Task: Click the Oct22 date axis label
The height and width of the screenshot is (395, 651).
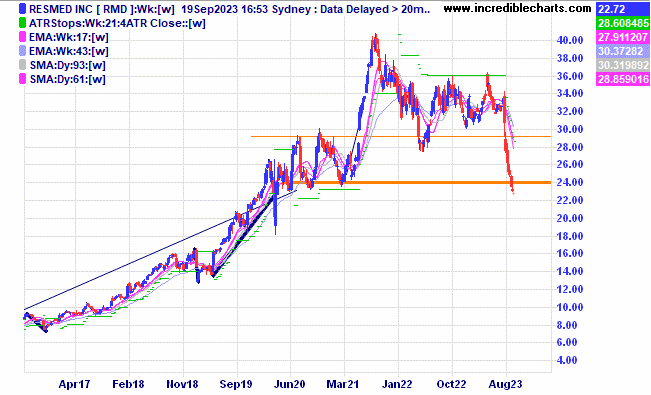Action: [x=452, y=384]
